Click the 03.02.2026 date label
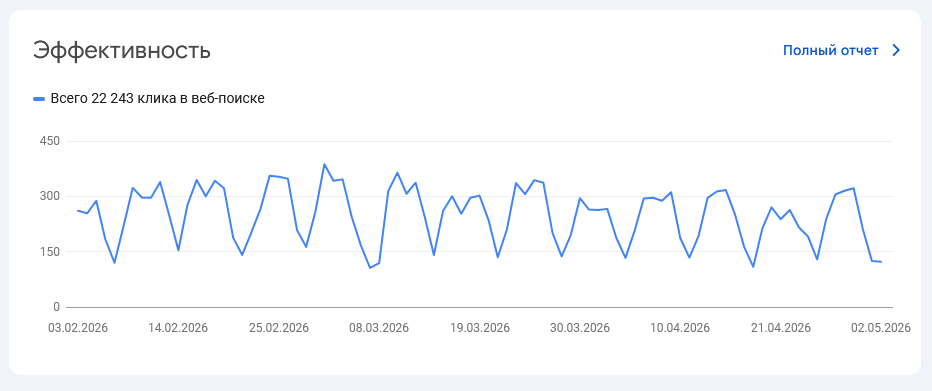Viewport: 932px width, 391px height. (x=78, y=328)
